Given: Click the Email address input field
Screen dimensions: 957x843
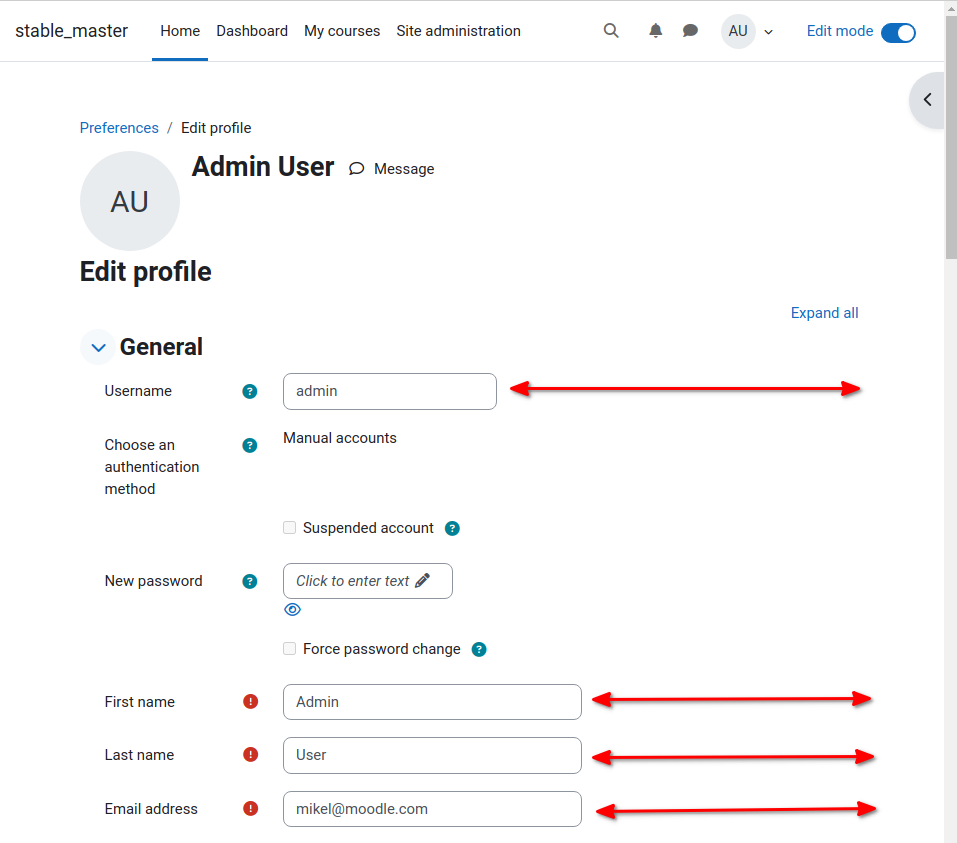Looking at the screenshot, I should pyautogui.click(x=432, y=809).
